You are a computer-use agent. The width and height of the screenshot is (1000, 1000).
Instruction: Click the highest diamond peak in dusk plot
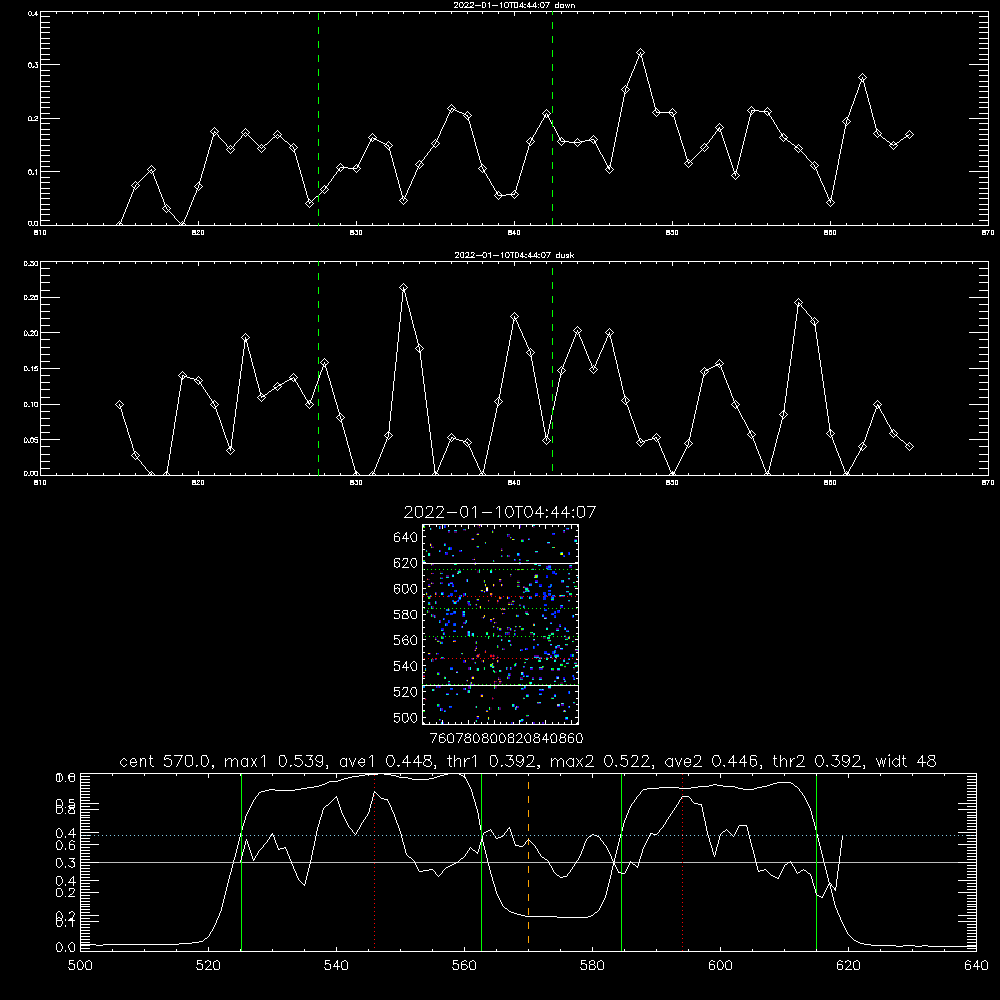(x=403, y=288)
